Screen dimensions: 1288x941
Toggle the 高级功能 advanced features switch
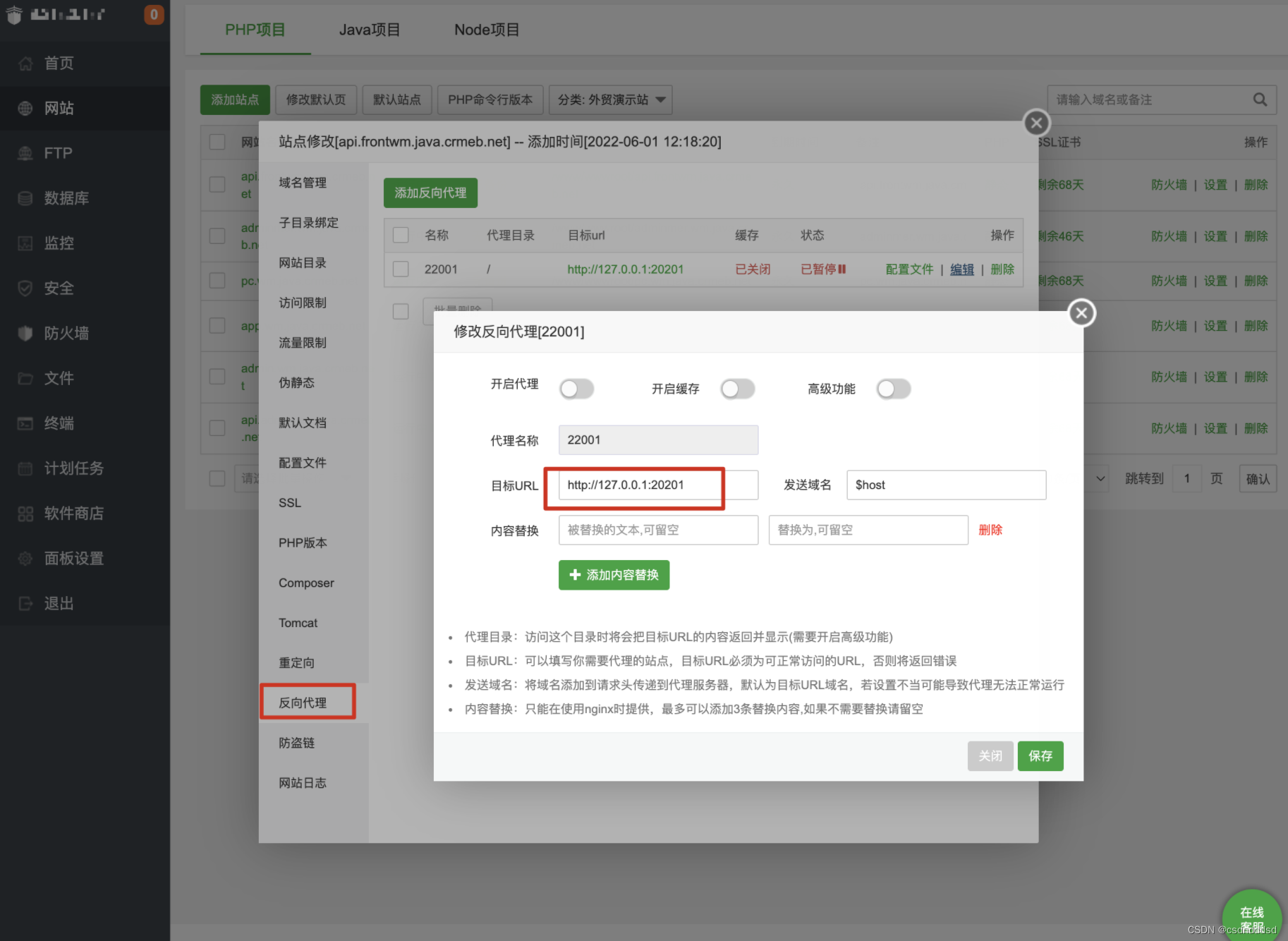tap(894, 389)
